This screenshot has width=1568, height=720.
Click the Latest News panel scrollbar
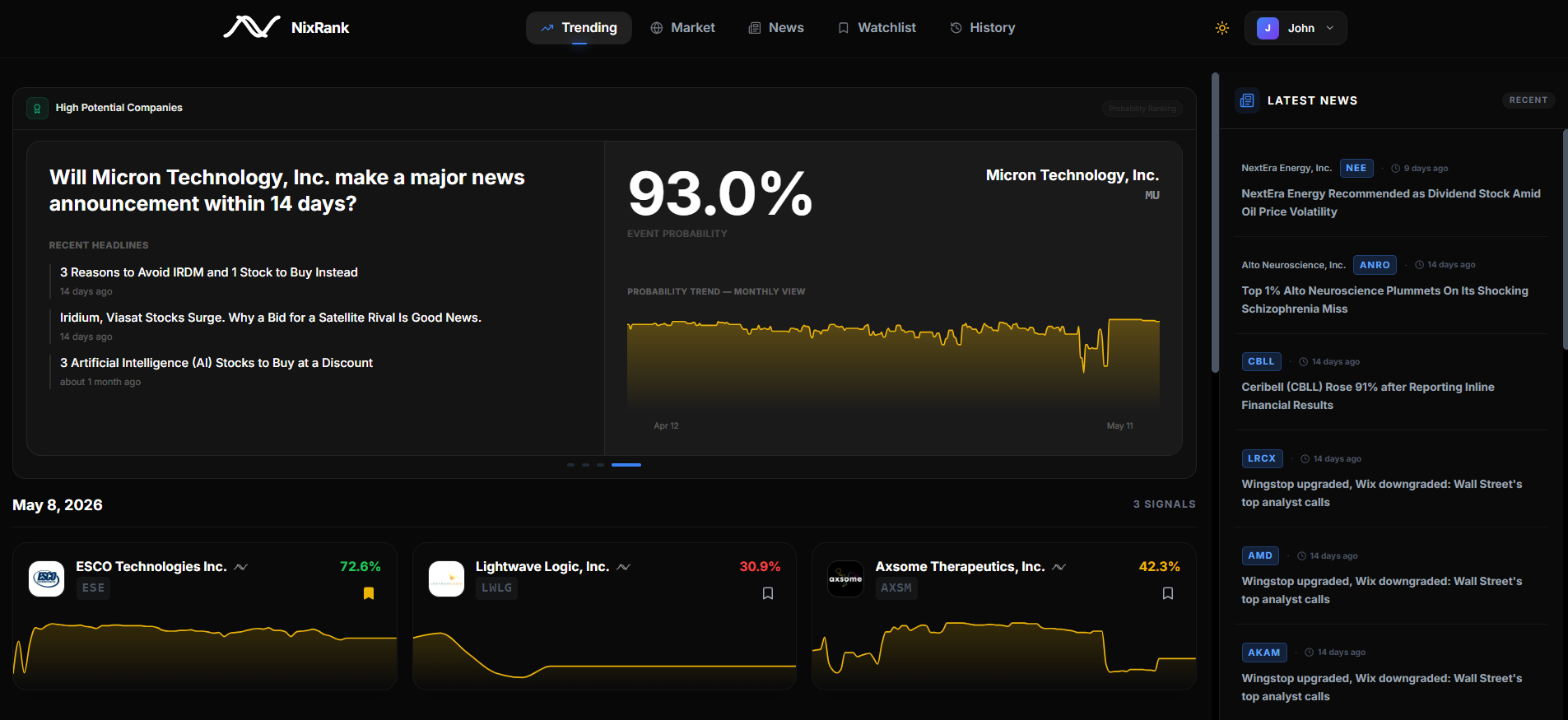pos(1565,239)
